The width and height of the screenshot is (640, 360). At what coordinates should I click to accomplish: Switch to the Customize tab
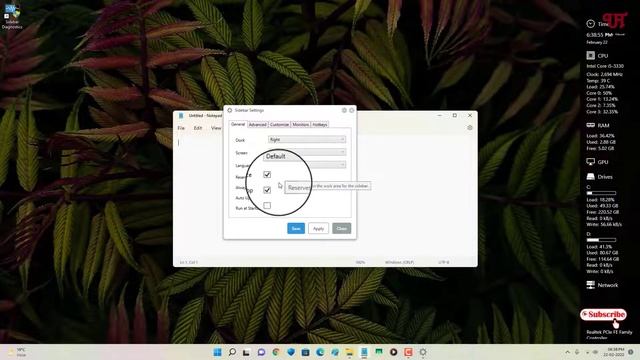click(279, 124)
